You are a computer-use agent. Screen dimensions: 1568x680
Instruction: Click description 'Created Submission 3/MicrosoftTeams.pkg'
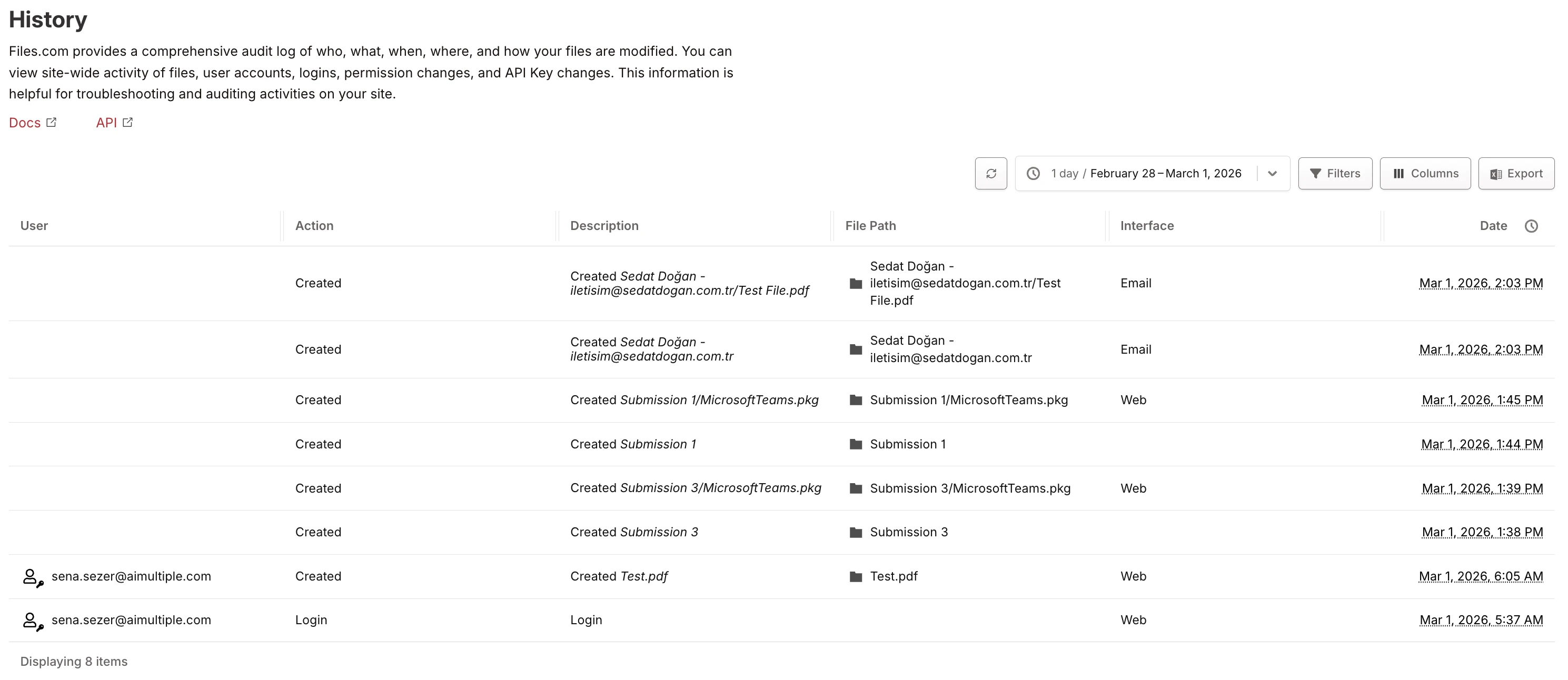pyautogui.click(x=696, y=488)
